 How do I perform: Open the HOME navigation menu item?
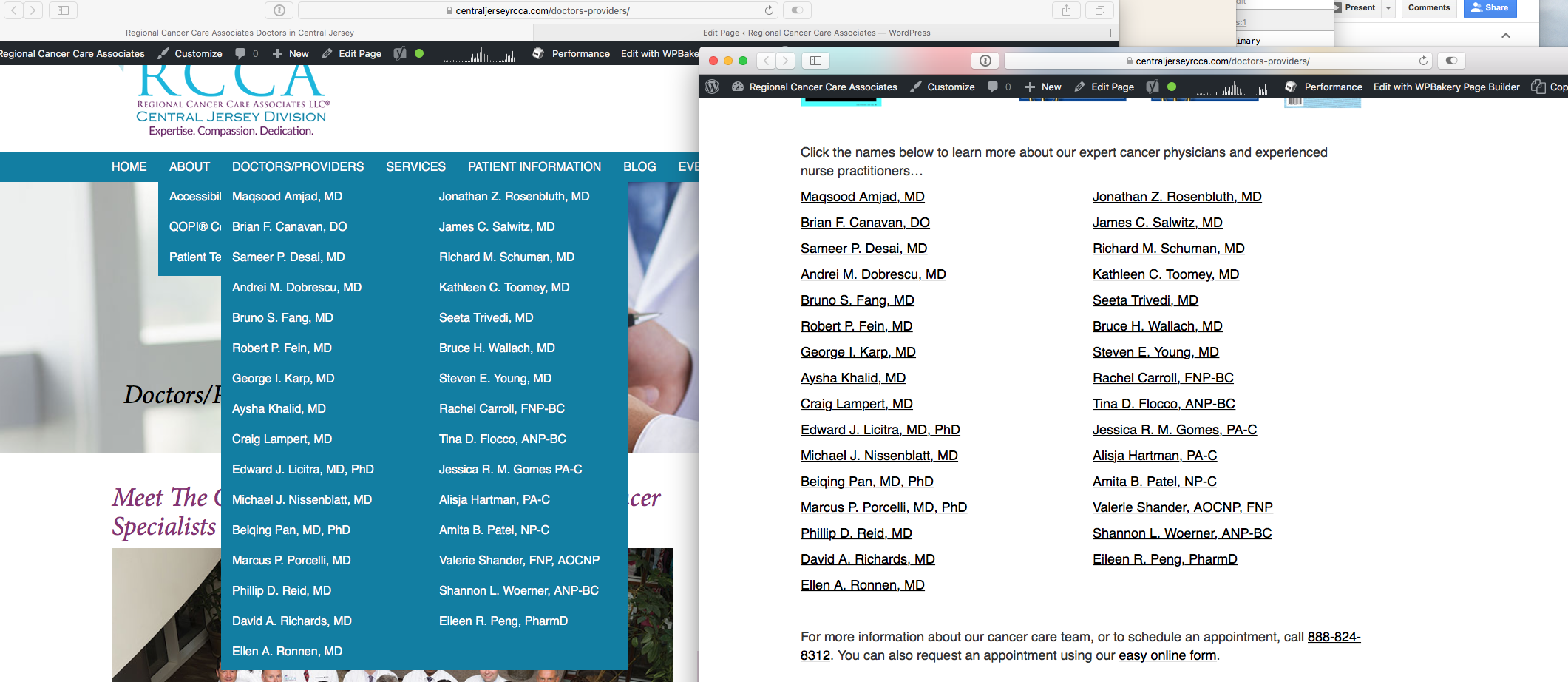(x=129, y=167)
